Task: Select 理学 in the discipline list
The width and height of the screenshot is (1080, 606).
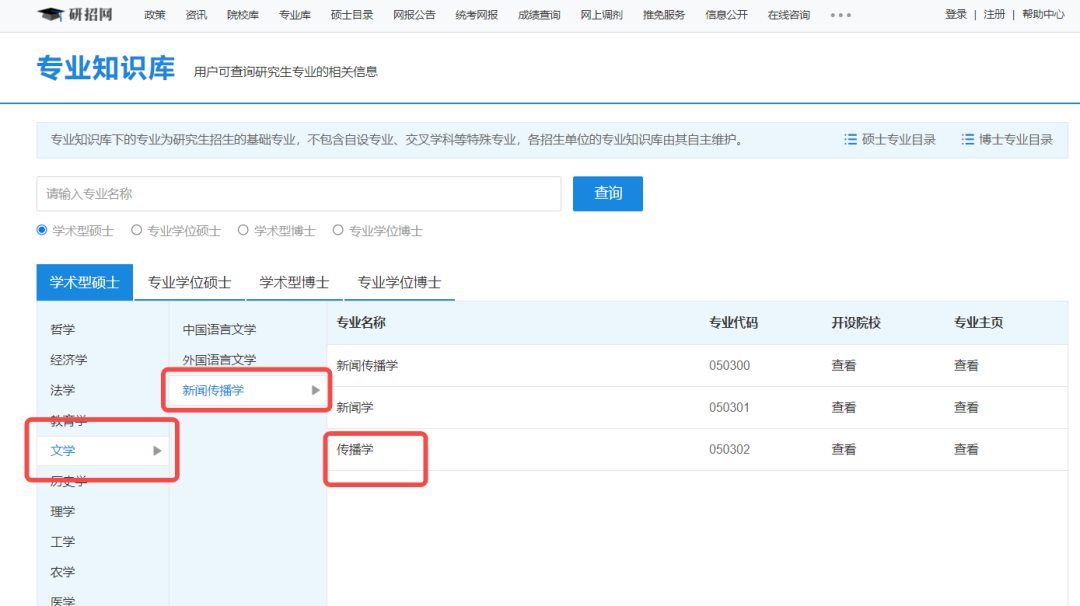Action: (63, 511)
